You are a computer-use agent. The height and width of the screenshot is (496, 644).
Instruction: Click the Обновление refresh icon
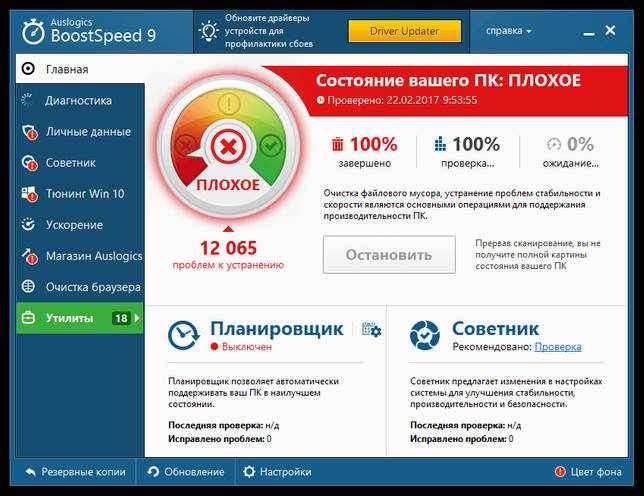coord(153,472)
